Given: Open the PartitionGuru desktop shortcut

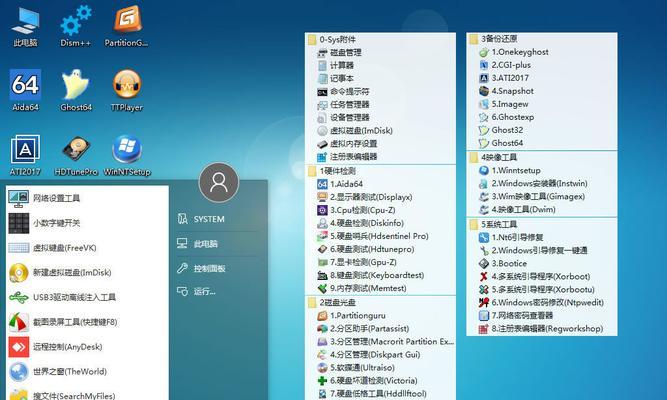Looking at the screenshot, I should [126, 26].
